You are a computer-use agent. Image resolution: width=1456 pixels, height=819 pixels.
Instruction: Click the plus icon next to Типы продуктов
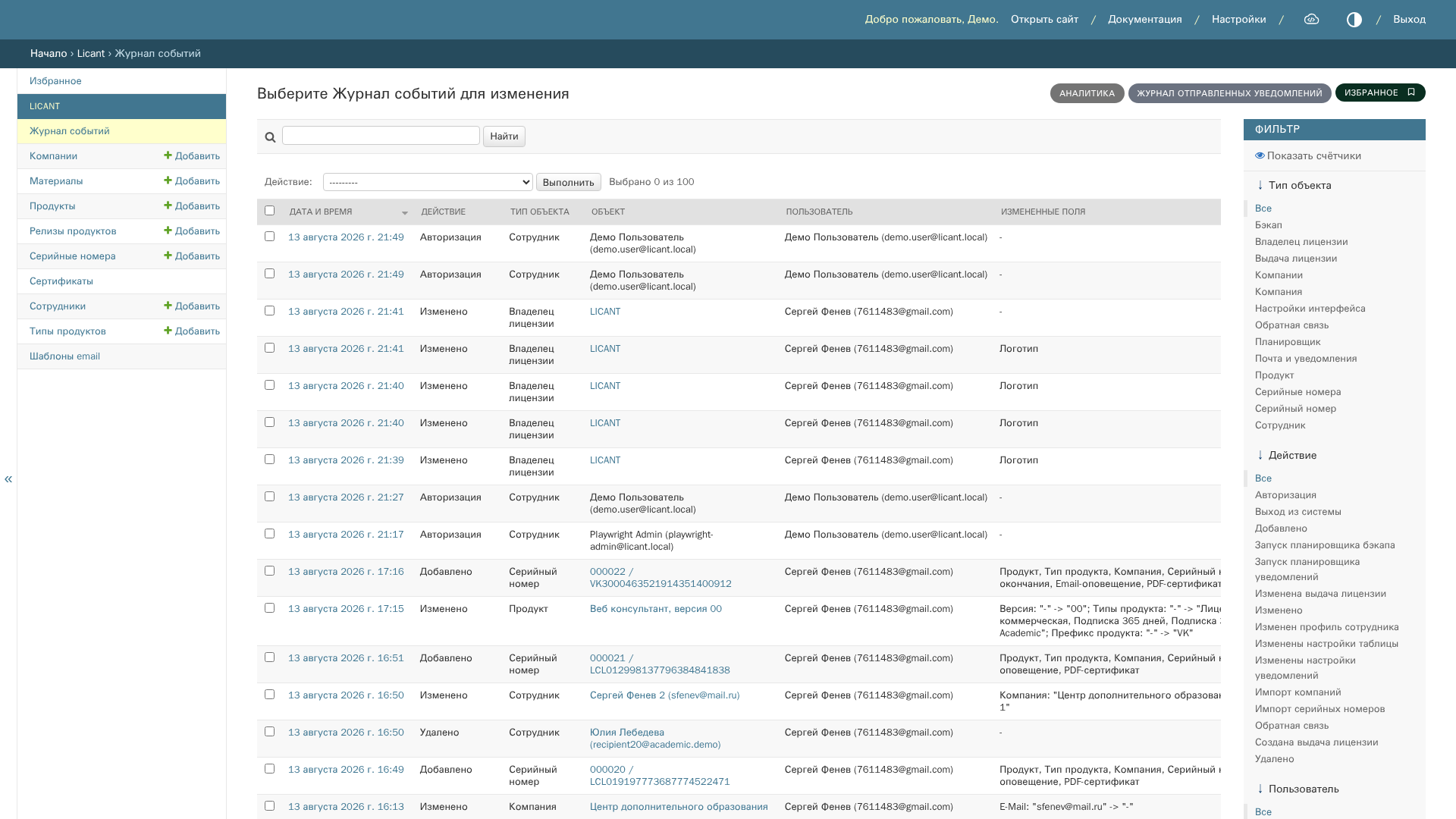tap(168, 331)
